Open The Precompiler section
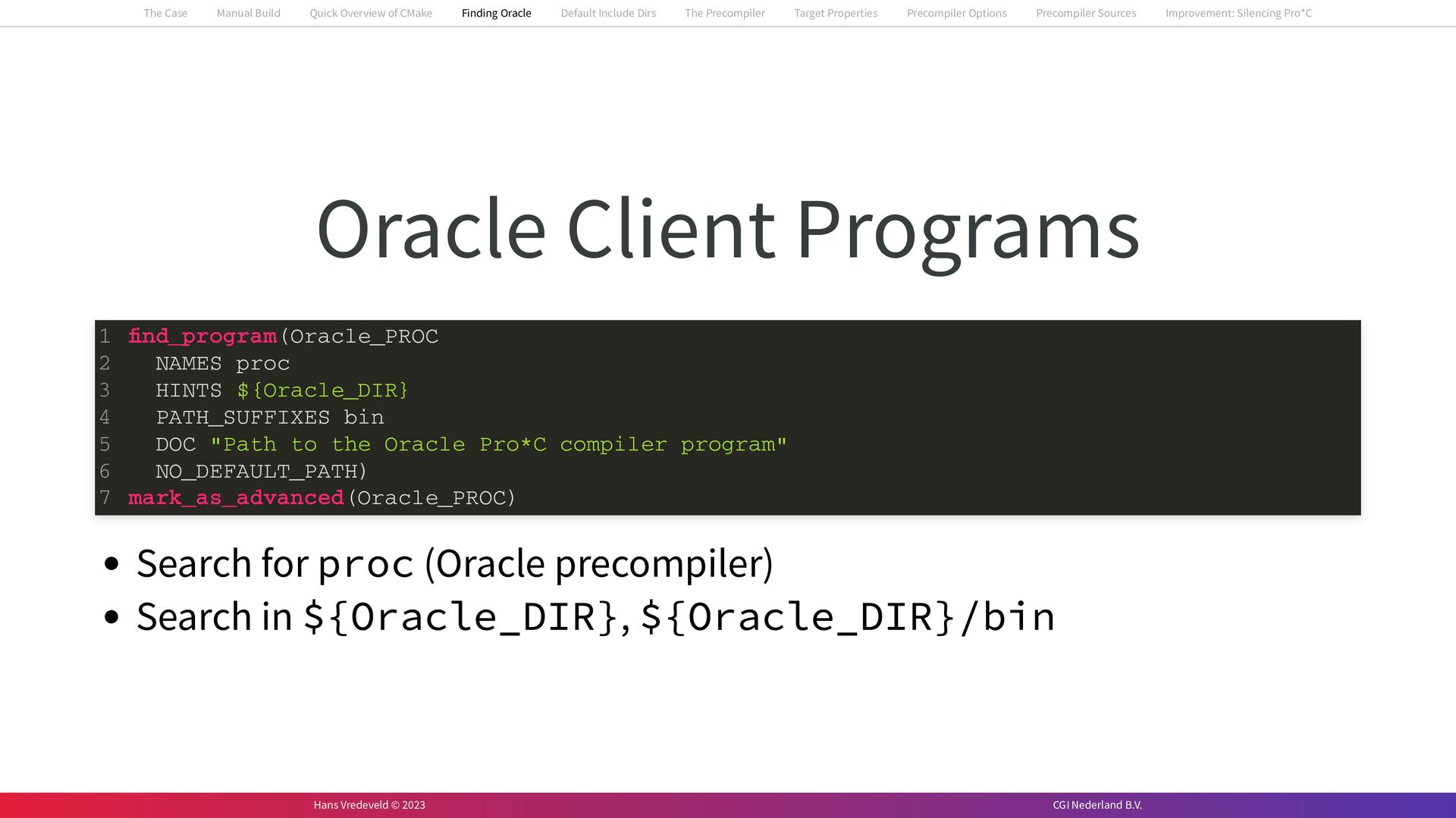The image size is (1456, 818). pyautogui.click(x=725, y=13)
